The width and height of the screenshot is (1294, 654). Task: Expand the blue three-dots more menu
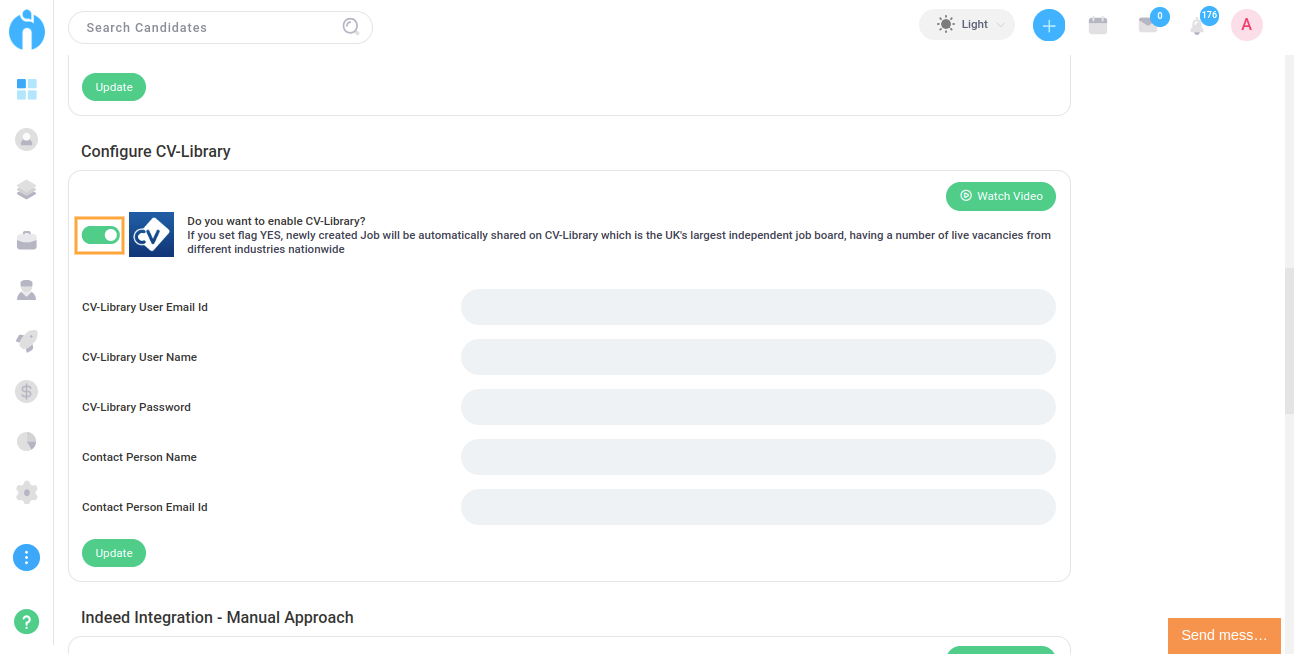(x=27, y=558)
